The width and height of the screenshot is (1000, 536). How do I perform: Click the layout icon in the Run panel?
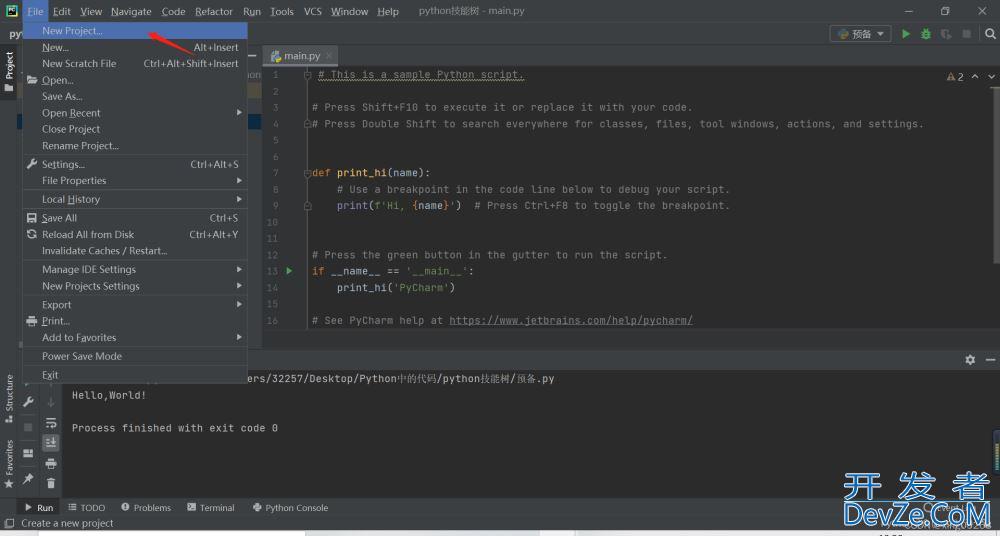click(x=28, y=453)
